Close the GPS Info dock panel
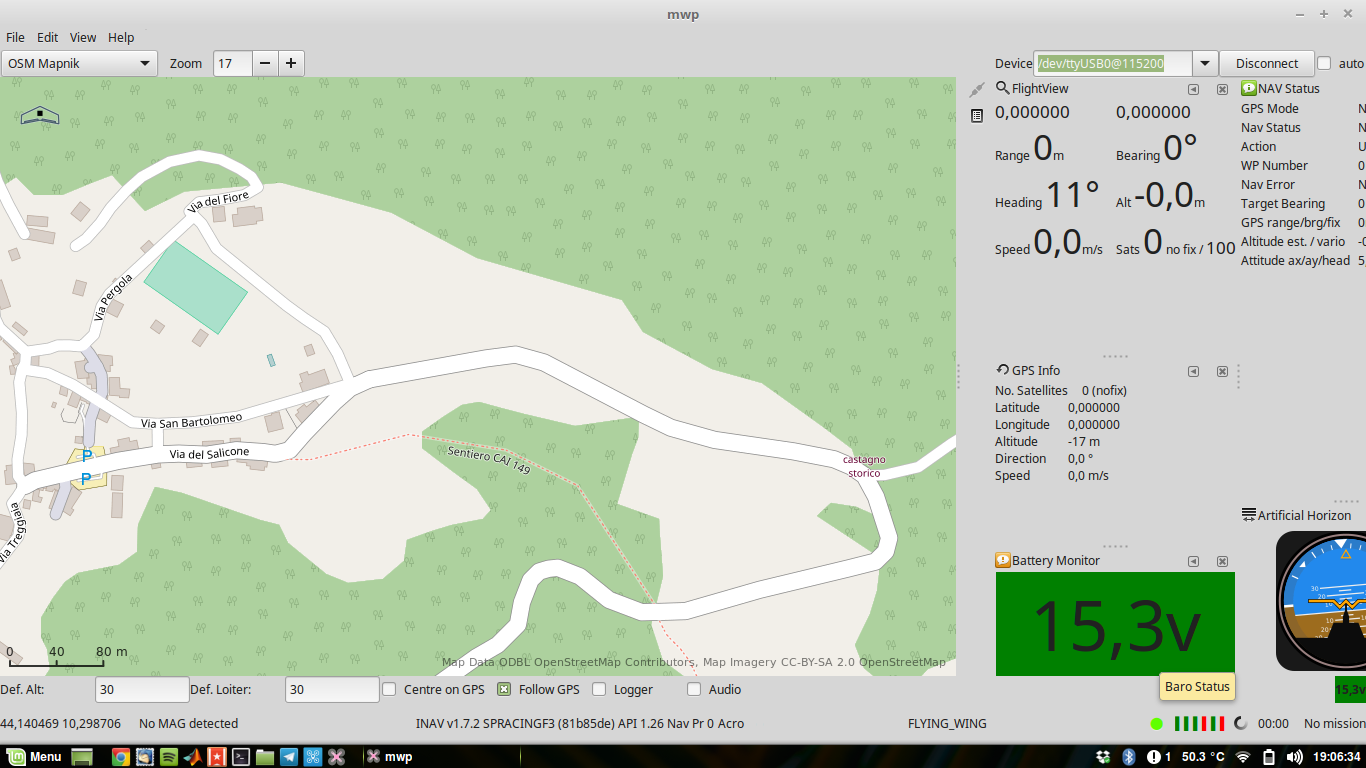This screenshot has width=1366, height=768. pos(1222,371)
